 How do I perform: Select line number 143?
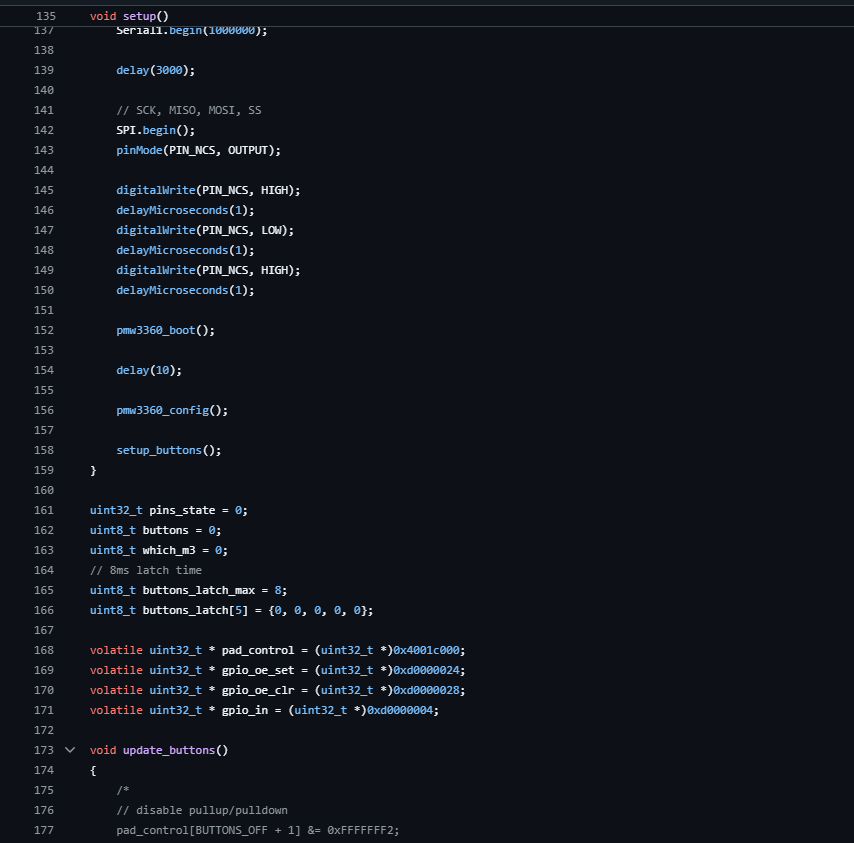(44, 150)
